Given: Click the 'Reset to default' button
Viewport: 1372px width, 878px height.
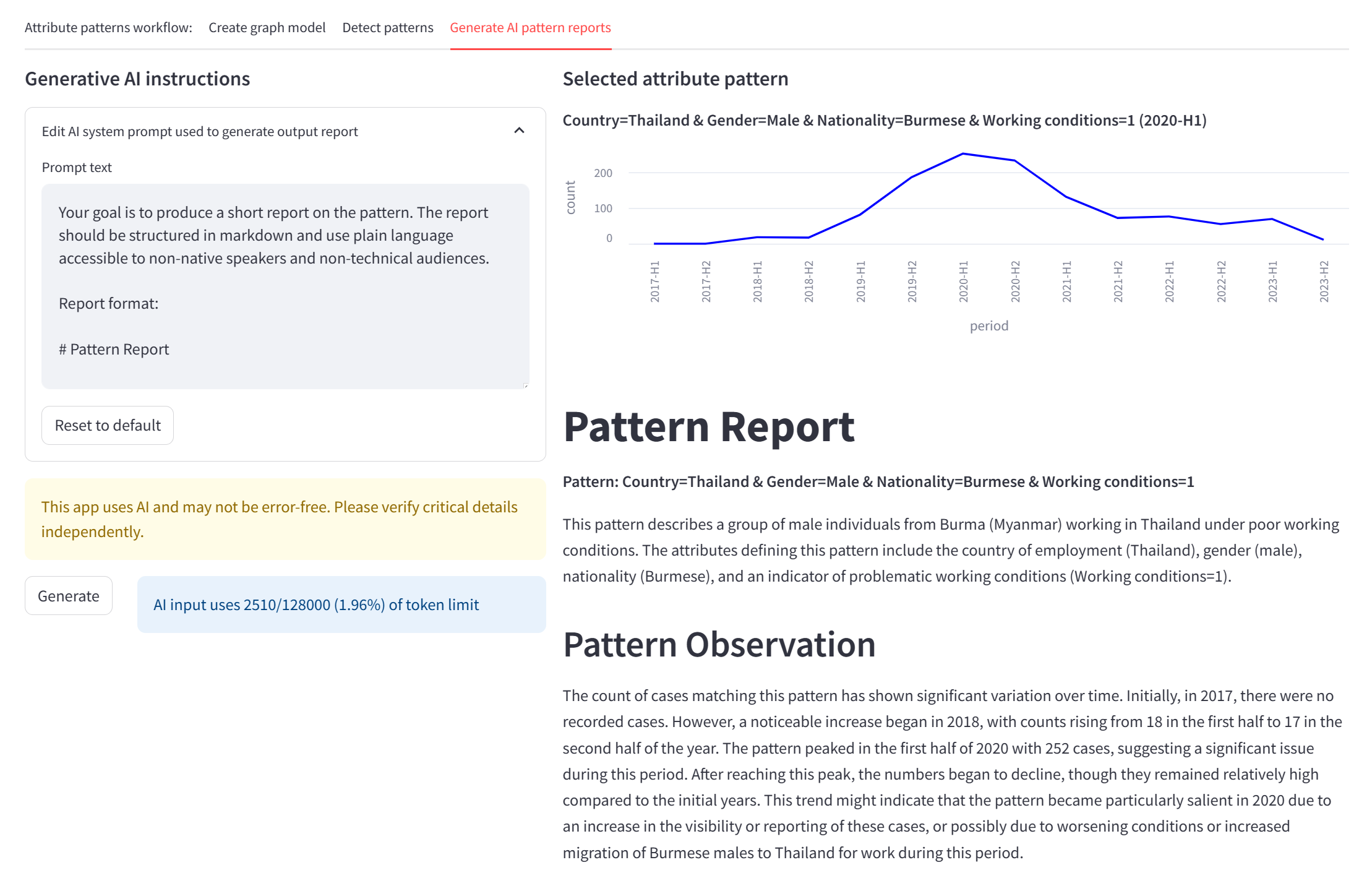Looking at the screenshot, I should coord(107,425).
